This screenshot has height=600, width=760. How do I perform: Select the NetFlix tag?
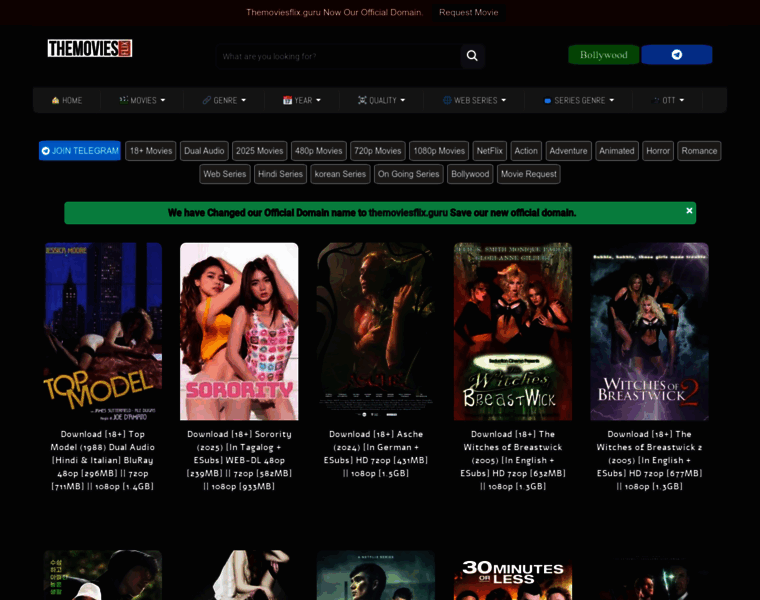click(490, 151)
